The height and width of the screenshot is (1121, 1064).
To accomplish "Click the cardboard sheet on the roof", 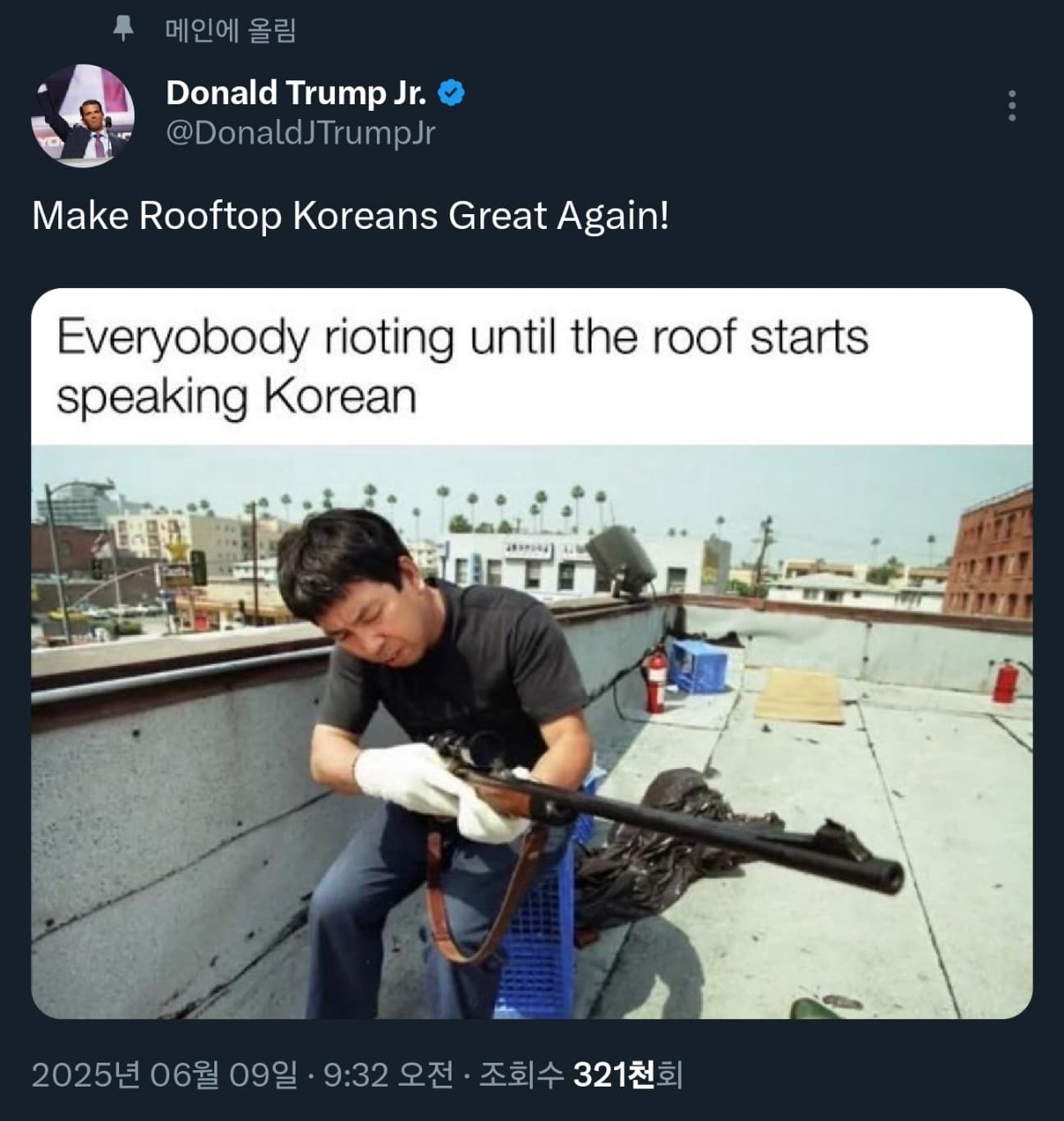I will click(x=800, y=695).
